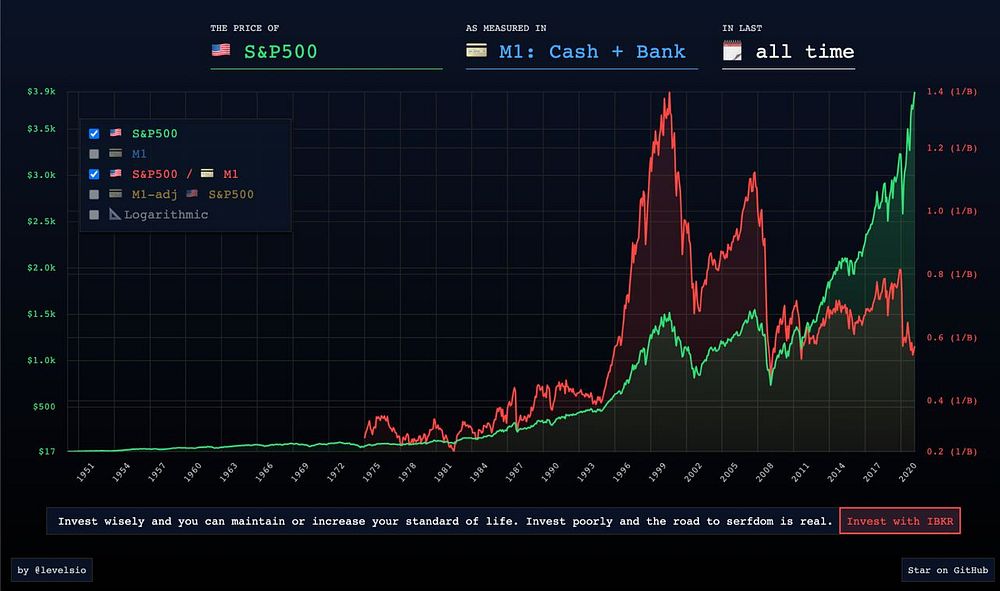Click the banknote icon beside M1: Cash + Bank

(476, 50)
